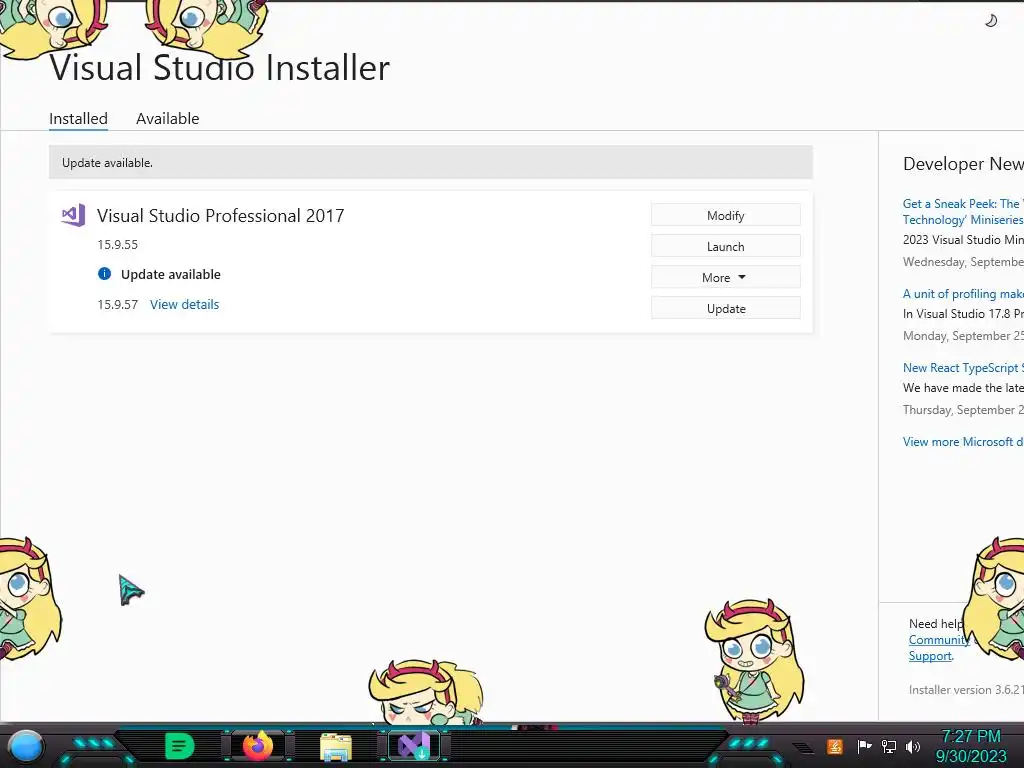This screenshot has height=768, width=1024.
Task: Open the 'Get a Sneak Peek' news link
Action: click(963, 212)
